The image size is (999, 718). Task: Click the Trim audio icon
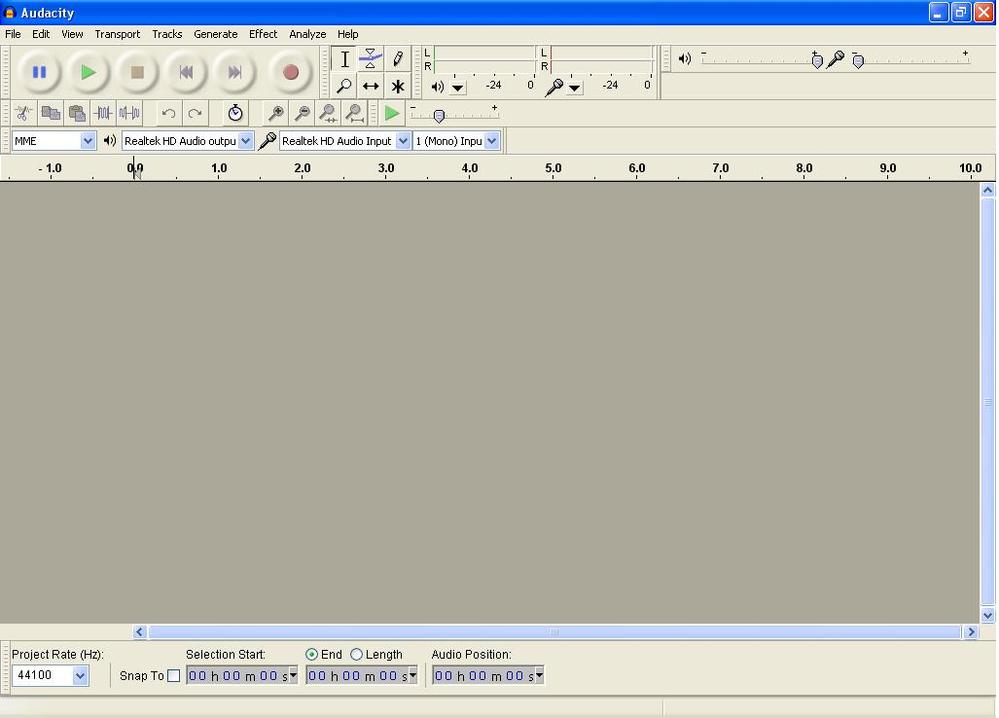(103, 113)
